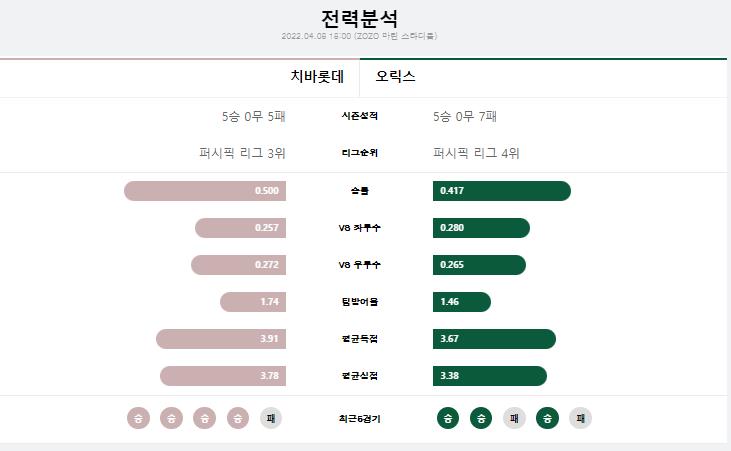731x451 pixels.
Task: Click 치바롯데's first recent-game 승 circle
Action: 138,418
